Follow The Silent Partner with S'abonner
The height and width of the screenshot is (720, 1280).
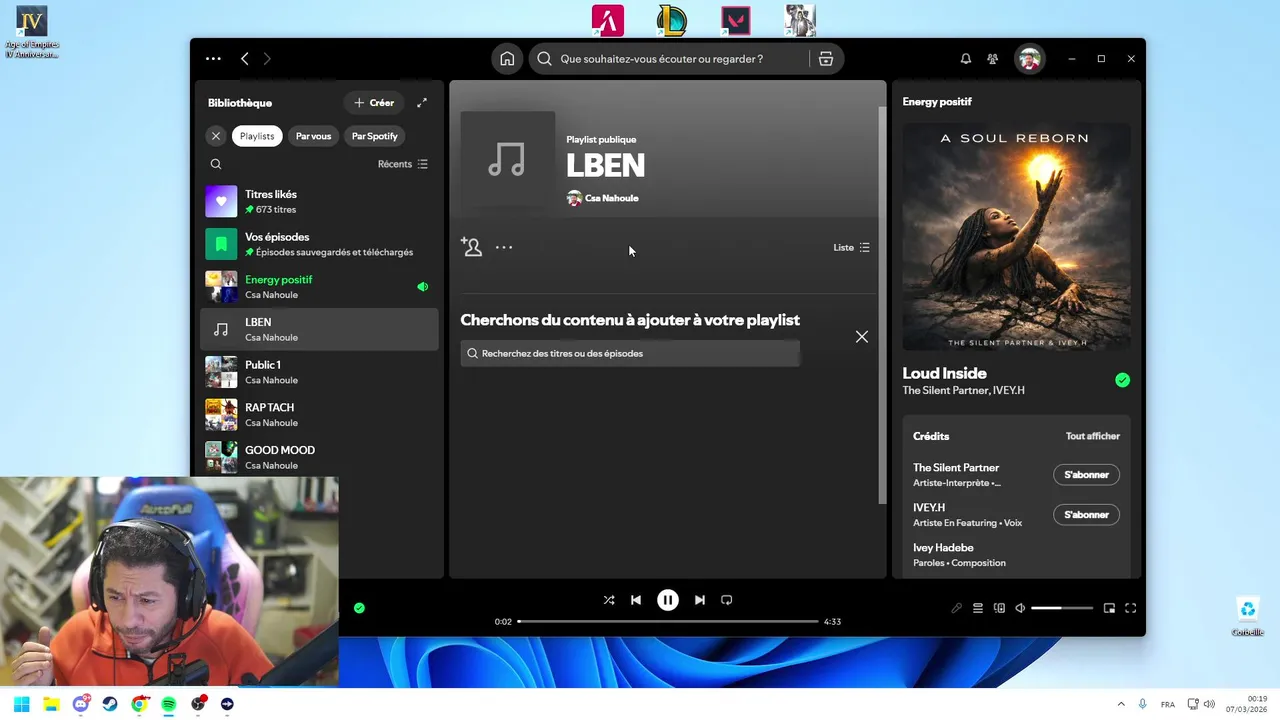[x=1086, y=475]
